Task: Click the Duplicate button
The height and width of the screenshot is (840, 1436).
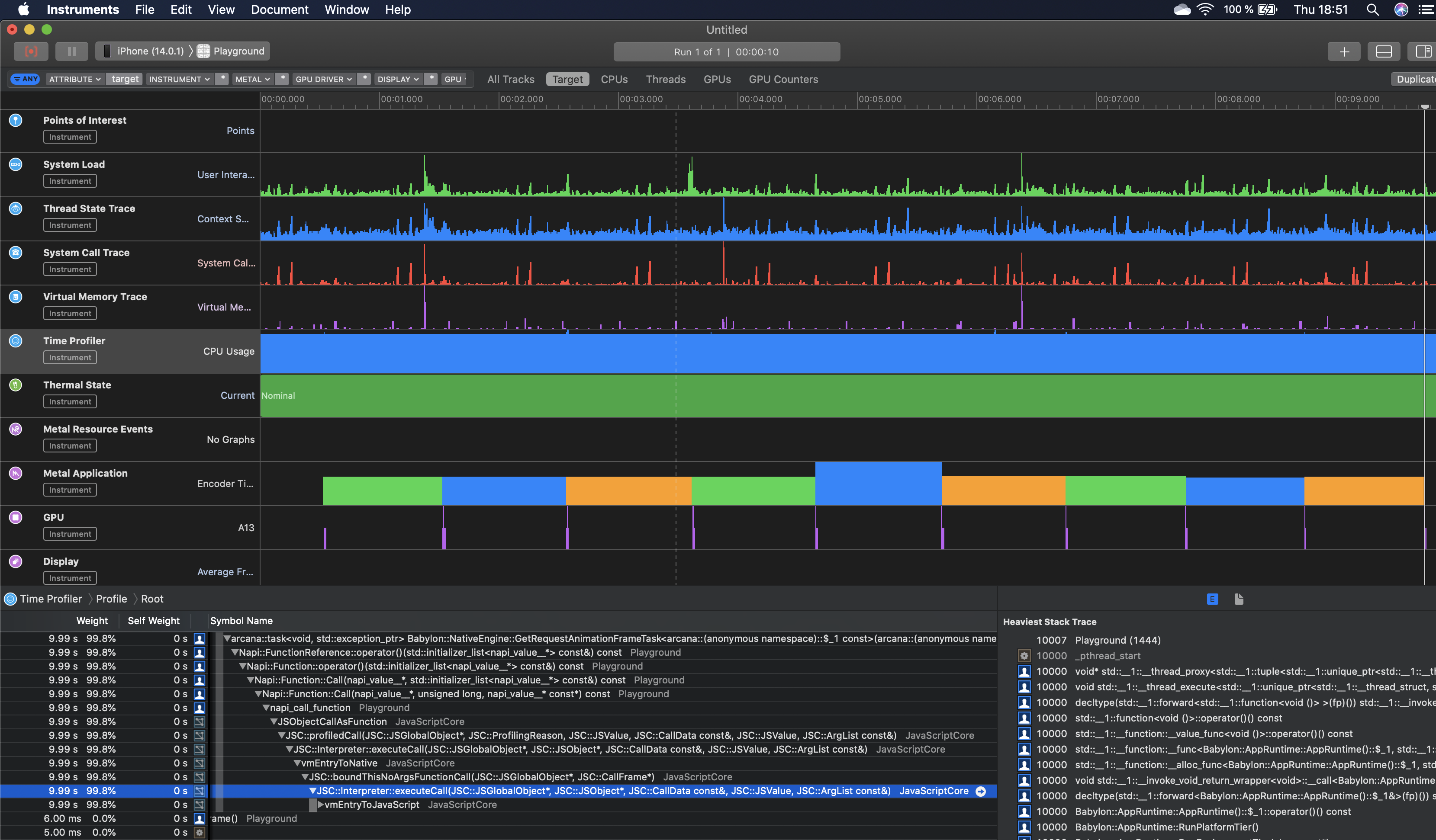Action: (1417, 79)
